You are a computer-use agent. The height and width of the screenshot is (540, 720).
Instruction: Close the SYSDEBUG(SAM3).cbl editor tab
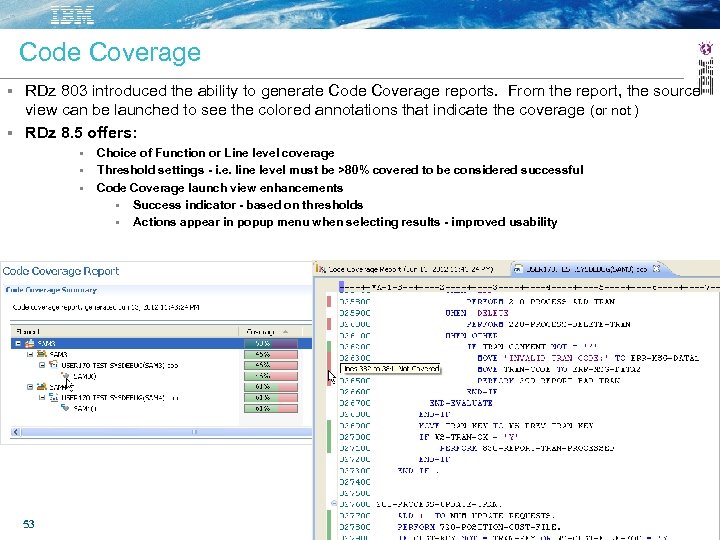[657, 269]
